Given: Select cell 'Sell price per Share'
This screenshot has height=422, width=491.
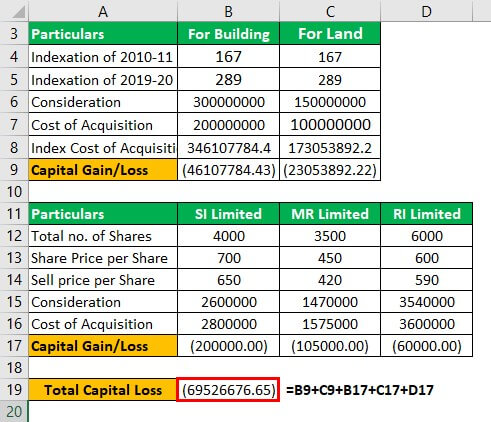Looking at the screenshot, I should click(103, 280).
